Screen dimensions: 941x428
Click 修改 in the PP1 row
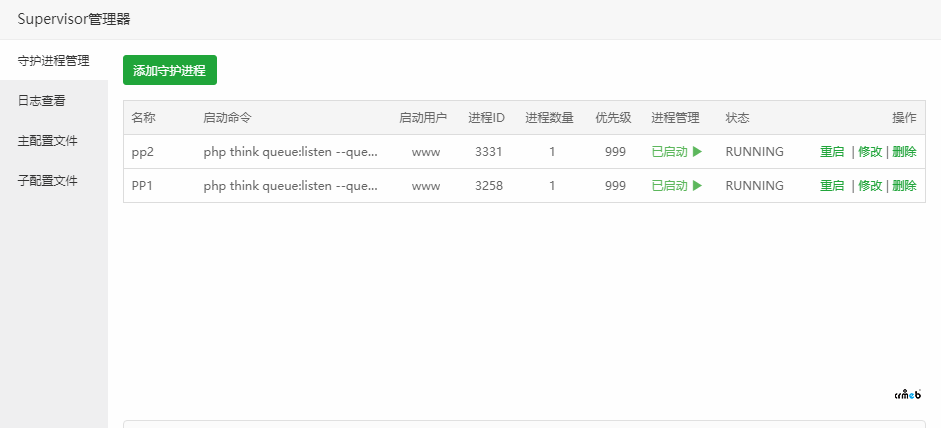870,186
